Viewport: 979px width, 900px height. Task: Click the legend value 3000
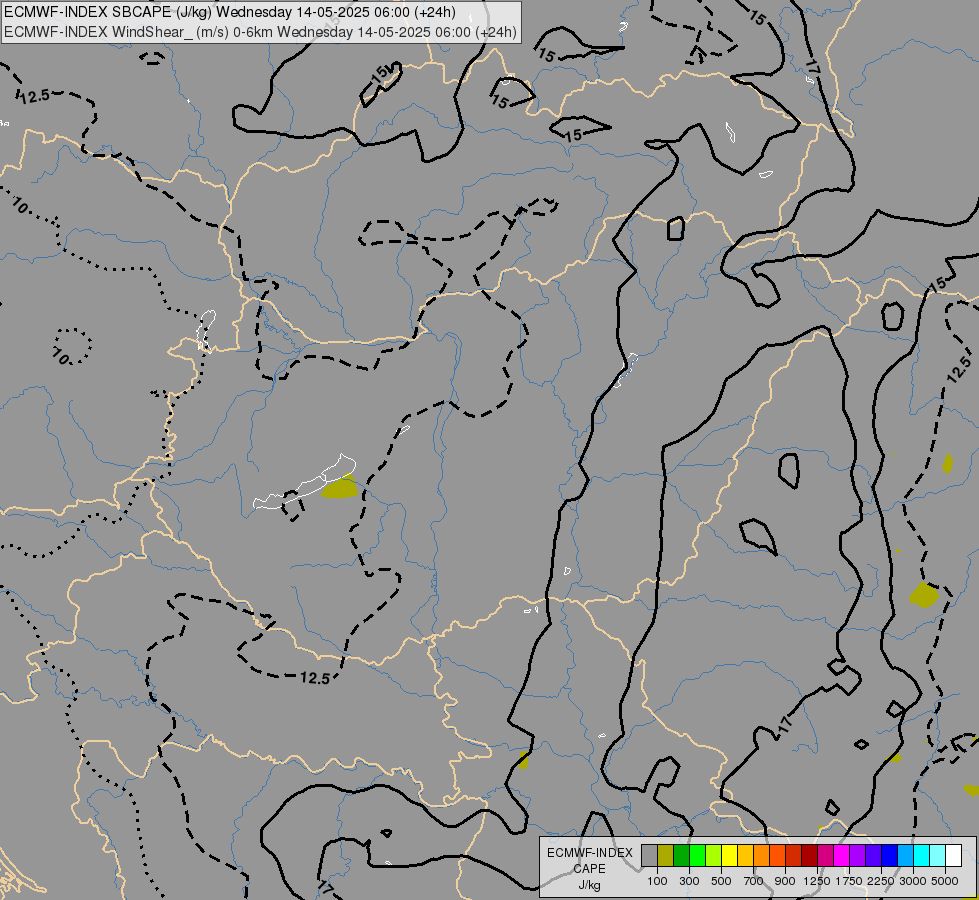click(913, 881)
